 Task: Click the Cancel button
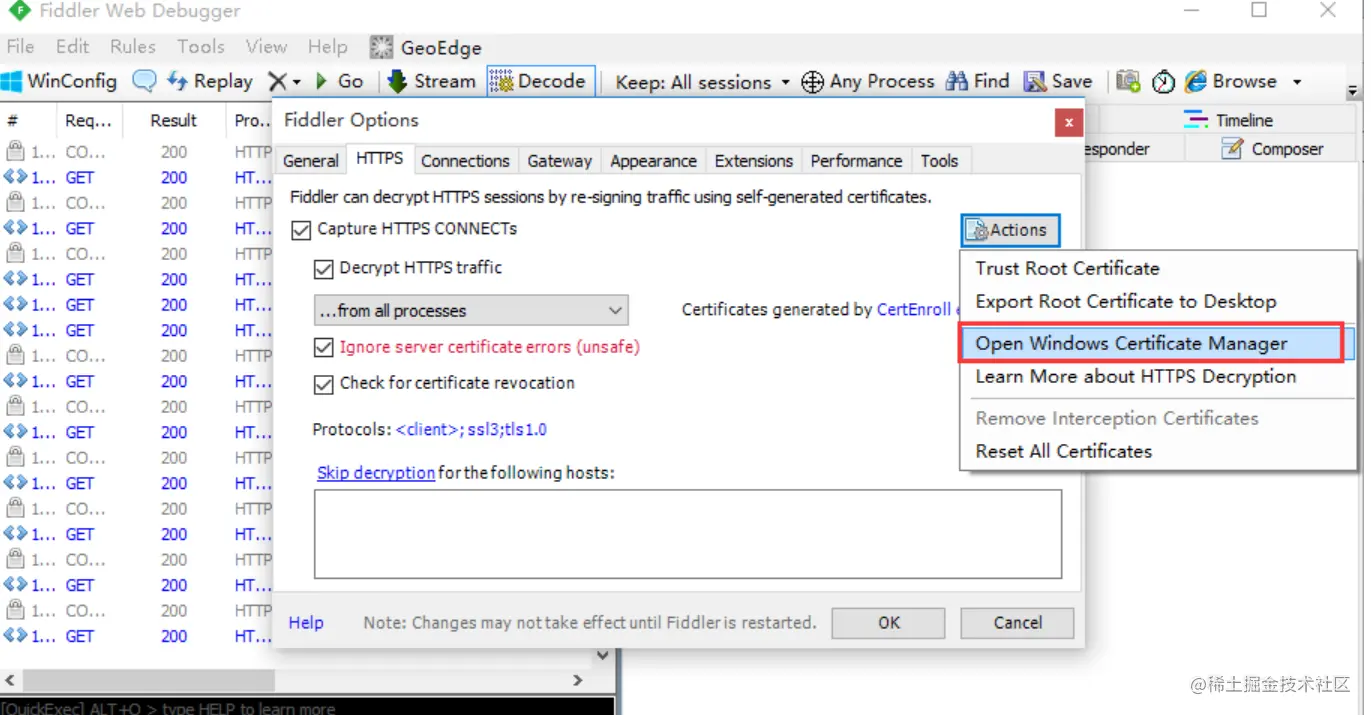coord(1017,623)
